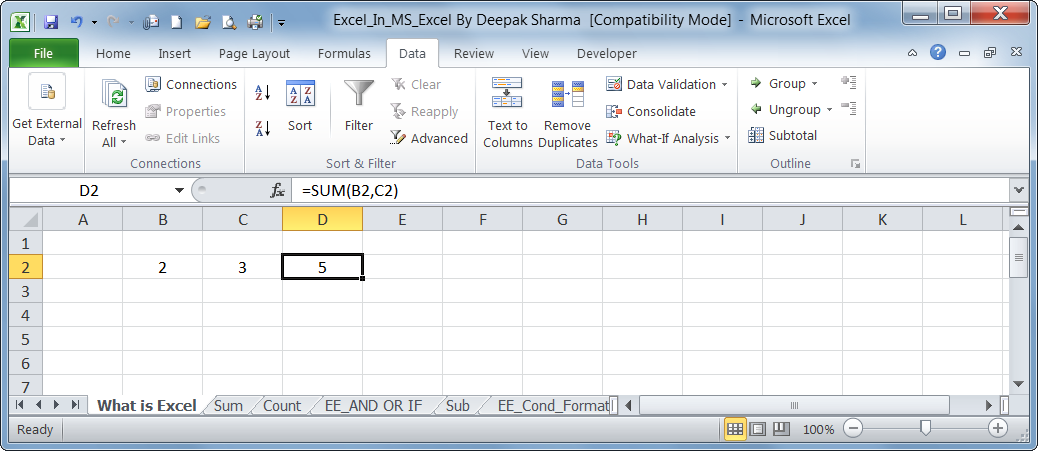This screenshot has height=451, width=1038.
Task: Click the Refresh All button
Action: (x=114, y=113)
